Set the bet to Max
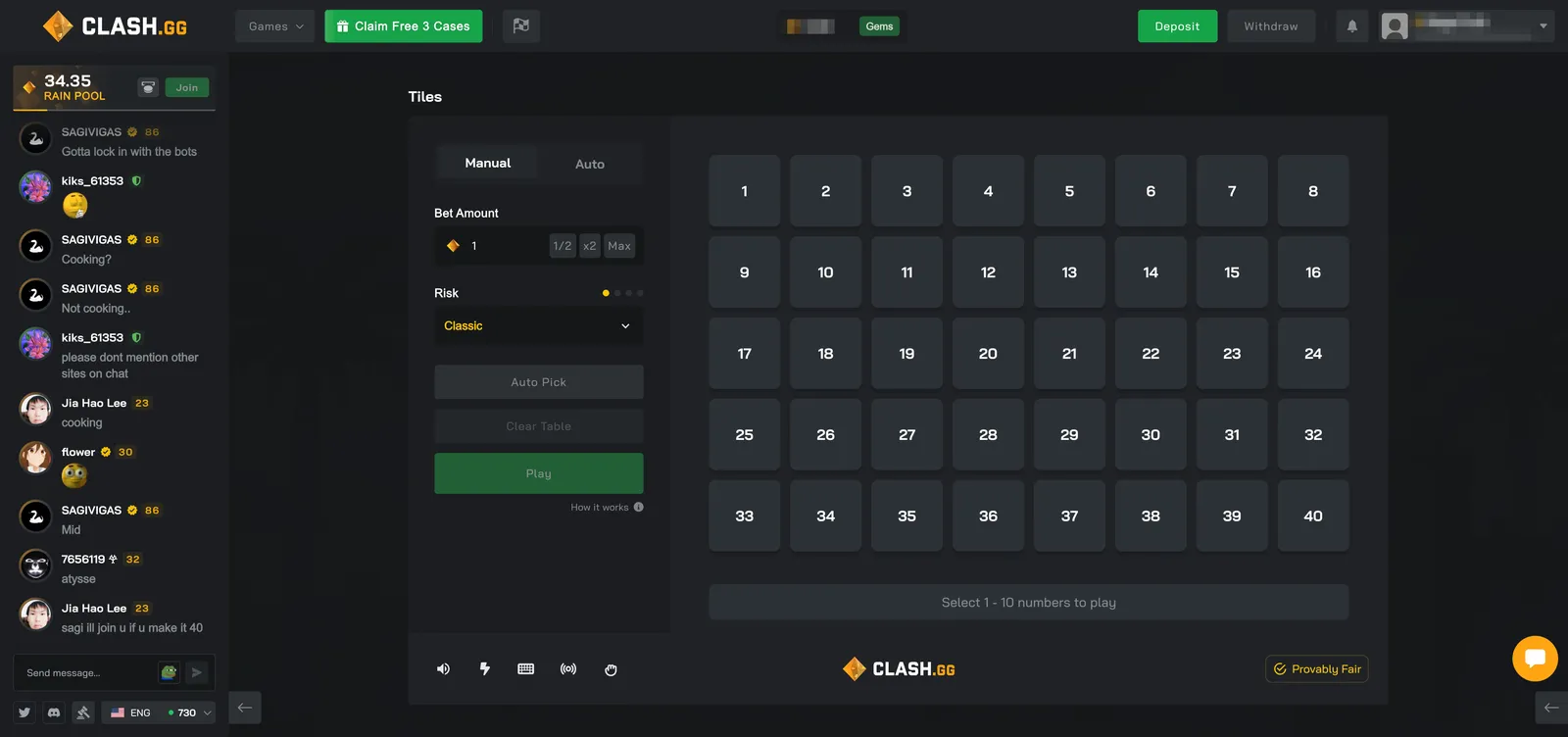The width and height of the screenshot is (1568, 737). point(619,246)
